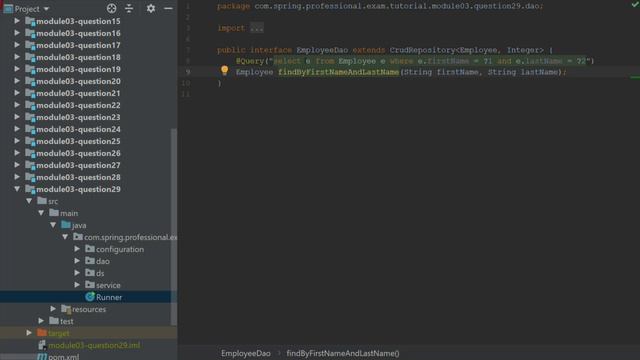Click findByFirstNameAndLastName method name in editor
Viewport: 640px width, 360px height.
(x=338, y=72)
